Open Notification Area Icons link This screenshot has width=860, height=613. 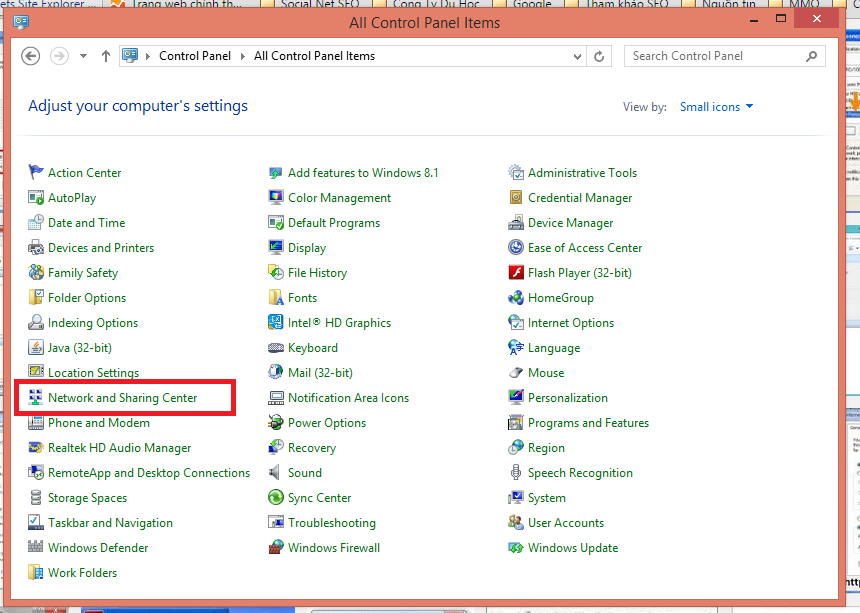348,398
